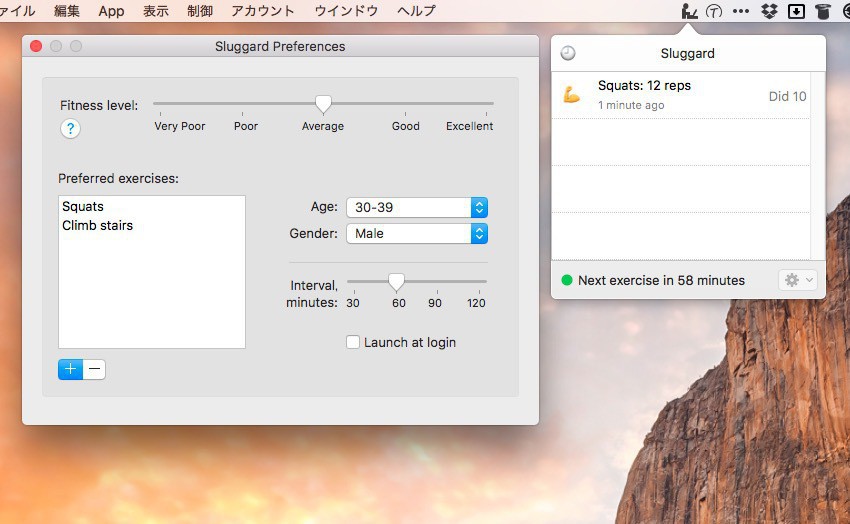Set Interval slider to 90 minutes
Viewport: 850px width, 524px height.
tap(435, 282)
